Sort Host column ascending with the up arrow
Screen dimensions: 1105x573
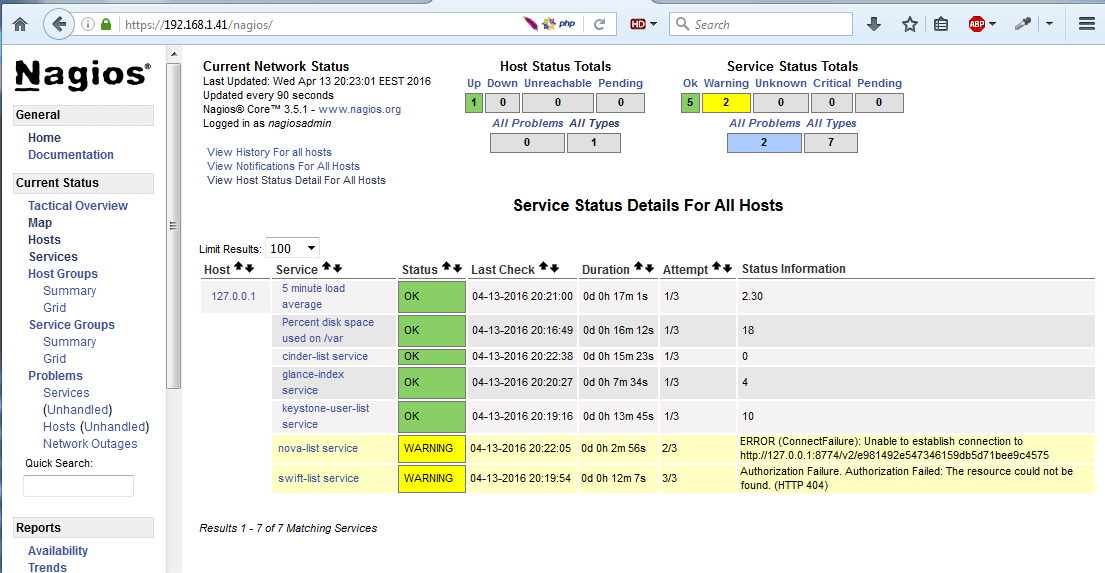pos(238,267)
